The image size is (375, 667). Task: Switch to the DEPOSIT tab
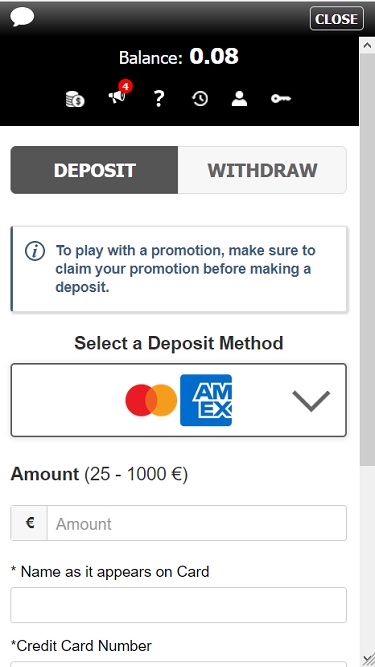coord(94,170)
